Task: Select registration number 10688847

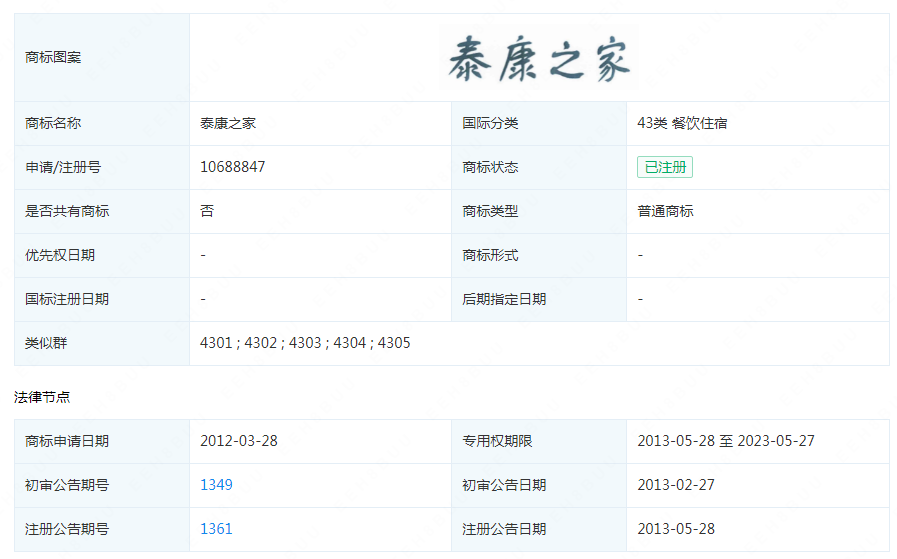Action: click(x=232, y=167)
